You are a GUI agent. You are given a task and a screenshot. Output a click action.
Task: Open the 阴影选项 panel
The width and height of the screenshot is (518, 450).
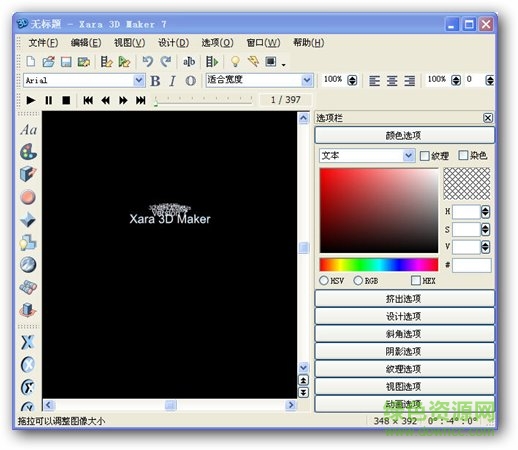coord(404,352)
